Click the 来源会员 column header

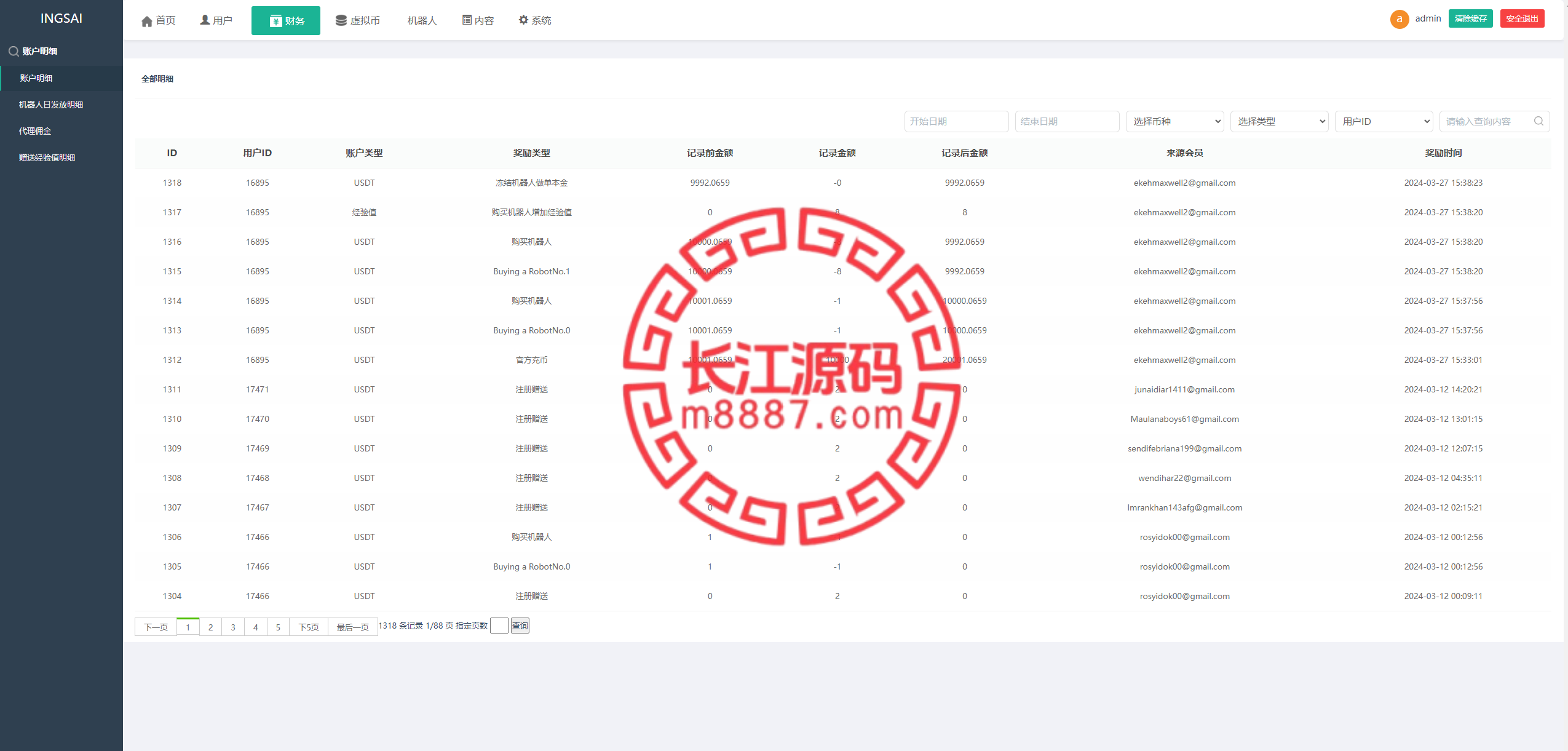(1184, 153)
